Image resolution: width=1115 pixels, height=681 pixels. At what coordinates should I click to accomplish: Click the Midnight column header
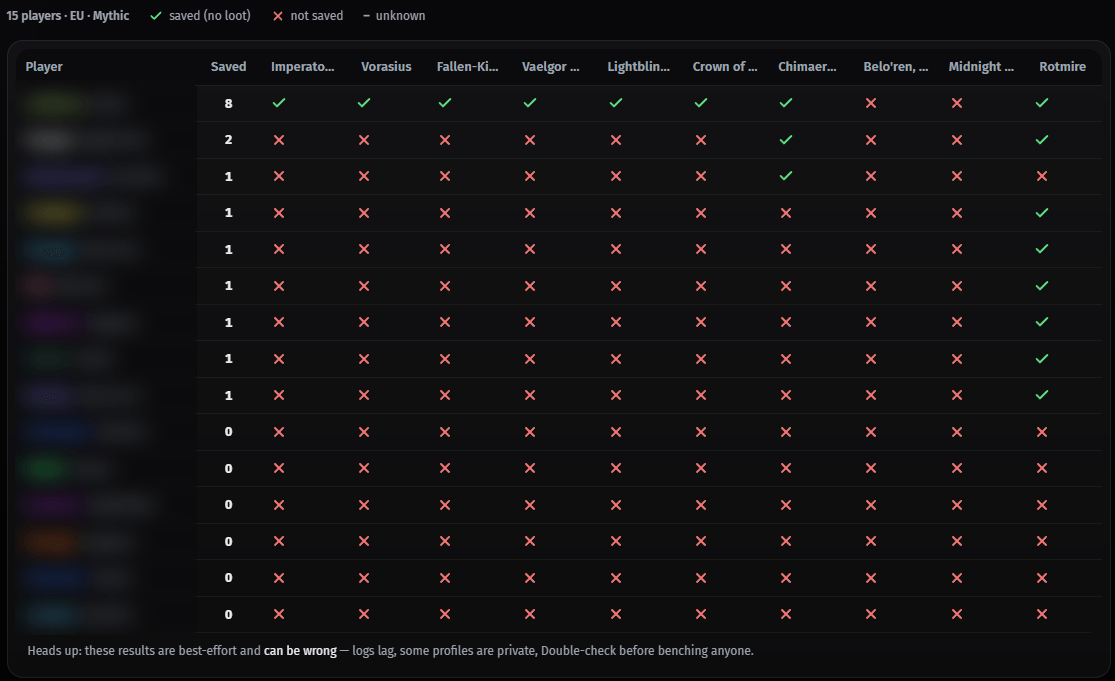[x=981, y=67]
